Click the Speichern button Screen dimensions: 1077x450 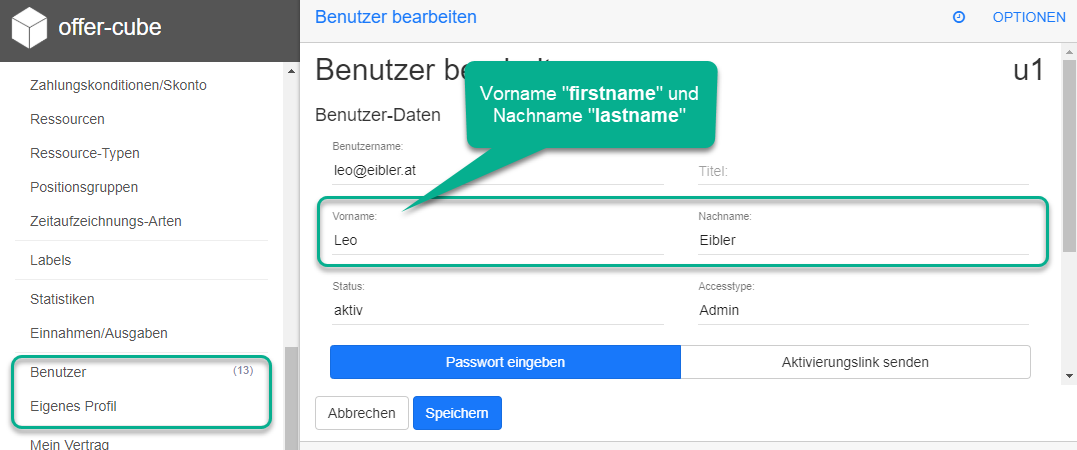[x=457, y=413]
